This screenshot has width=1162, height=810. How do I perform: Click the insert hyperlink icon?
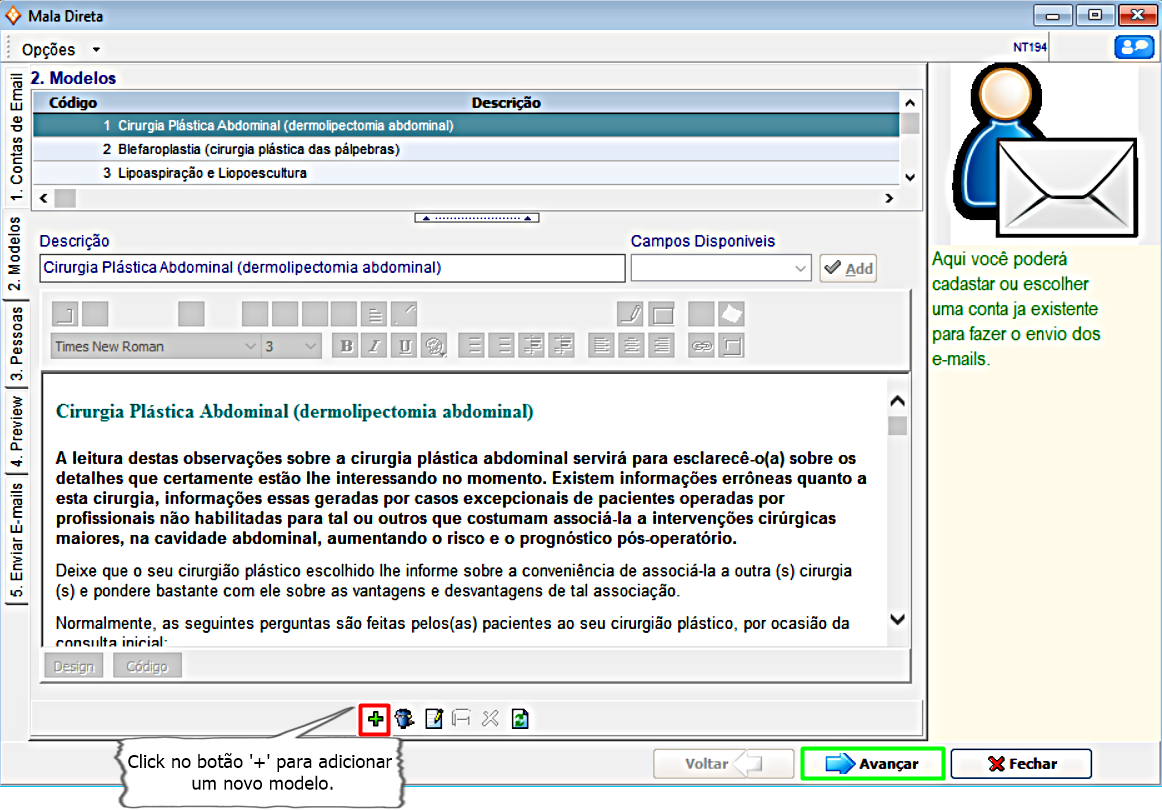click(x=702, y=346)
